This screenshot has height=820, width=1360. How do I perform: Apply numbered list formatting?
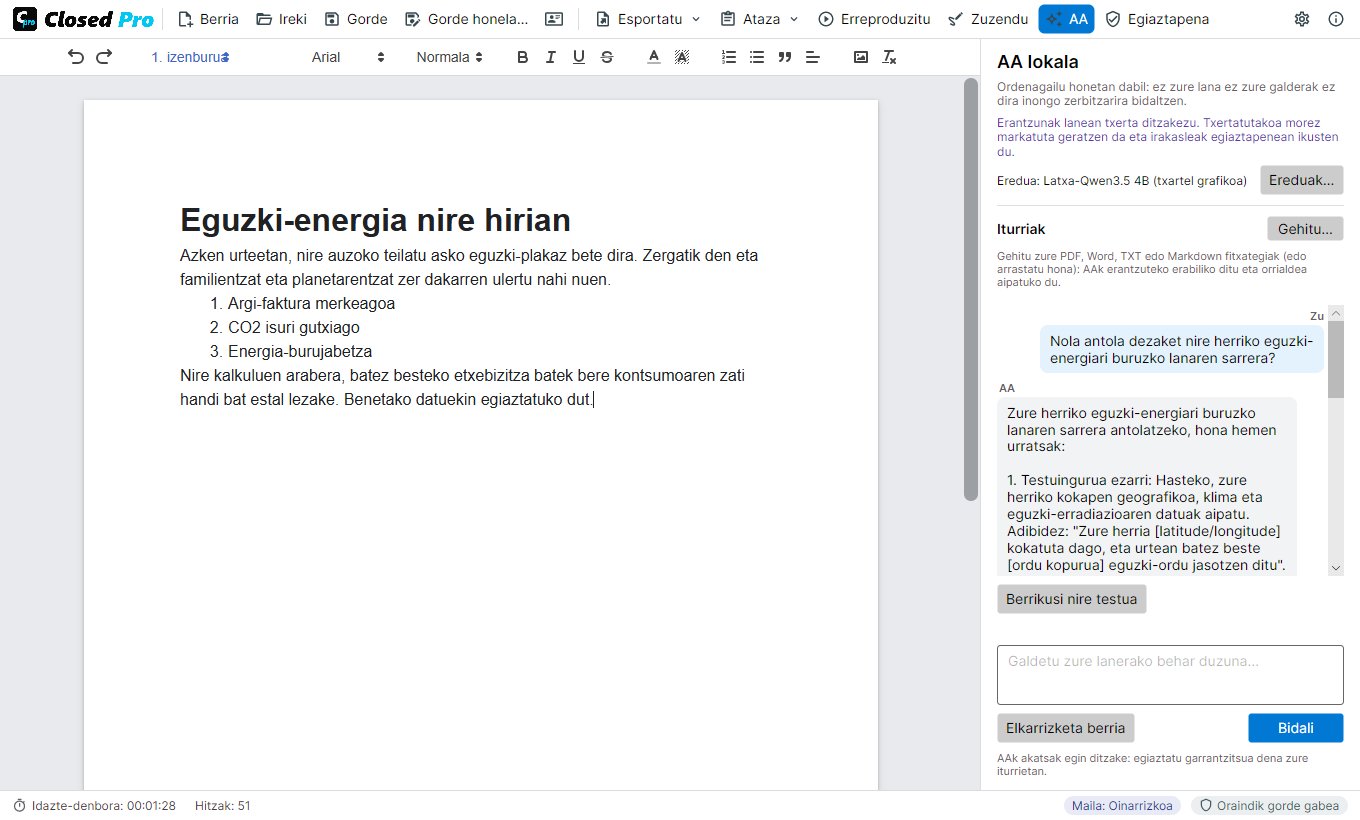(x=729, y=57)
